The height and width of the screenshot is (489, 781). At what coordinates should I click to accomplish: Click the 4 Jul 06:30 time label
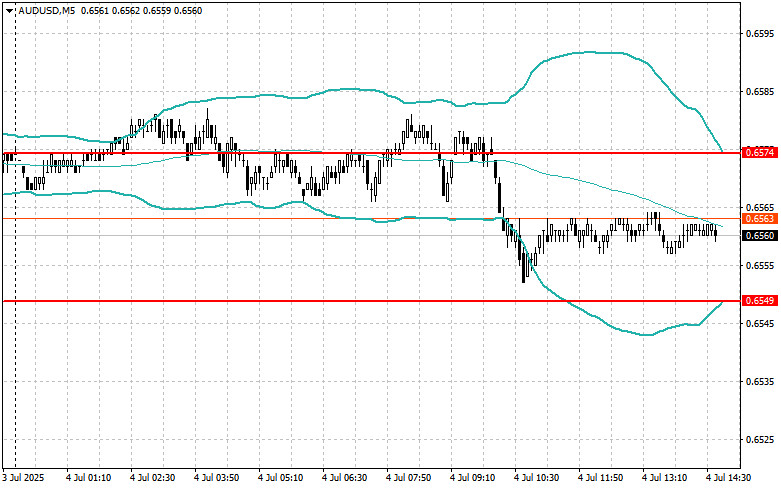344,478
